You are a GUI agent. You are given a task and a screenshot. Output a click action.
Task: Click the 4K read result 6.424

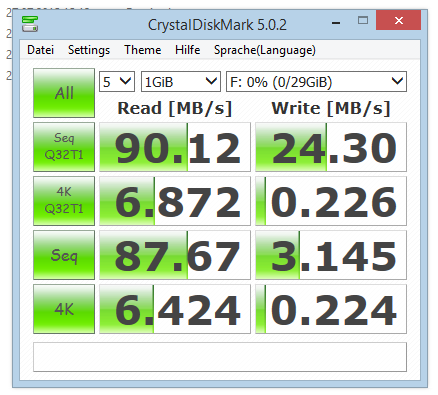pyautogui.click(x=175, y=309)
